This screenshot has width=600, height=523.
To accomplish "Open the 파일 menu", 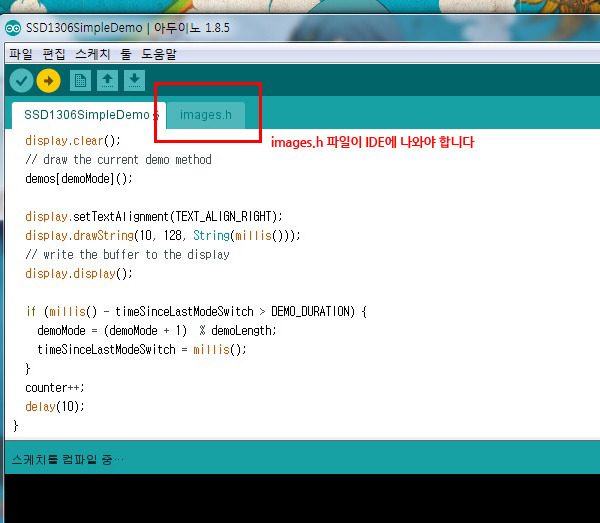I will [x=21, y=54].
